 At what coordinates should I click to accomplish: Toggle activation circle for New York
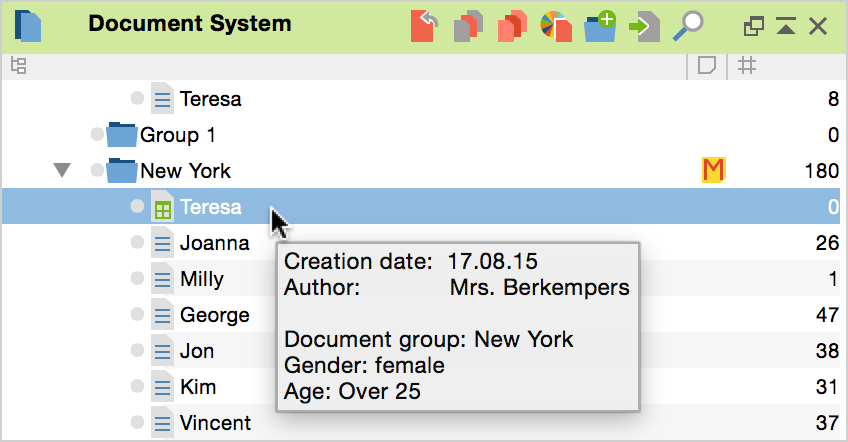point(97,170)
